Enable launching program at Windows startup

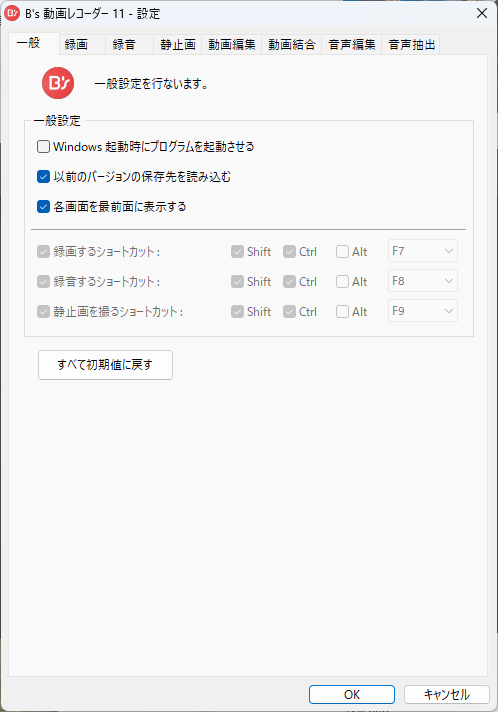point(43,147)
